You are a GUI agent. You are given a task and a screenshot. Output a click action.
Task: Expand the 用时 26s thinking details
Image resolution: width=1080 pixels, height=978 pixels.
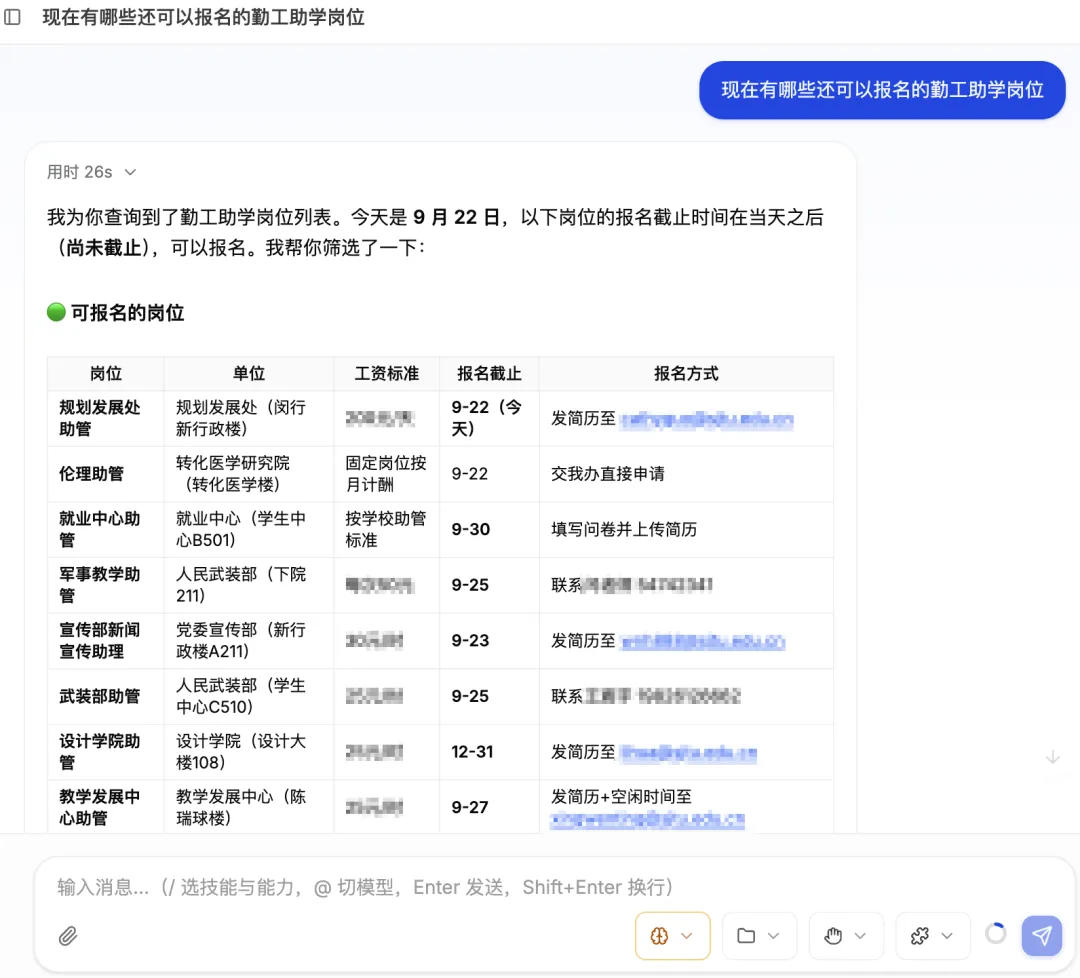click(91, 172)
